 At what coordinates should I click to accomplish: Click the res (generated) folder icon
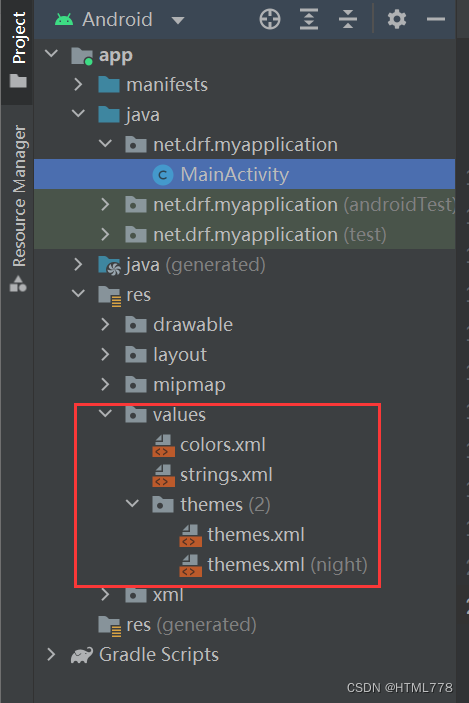[110, 626]
